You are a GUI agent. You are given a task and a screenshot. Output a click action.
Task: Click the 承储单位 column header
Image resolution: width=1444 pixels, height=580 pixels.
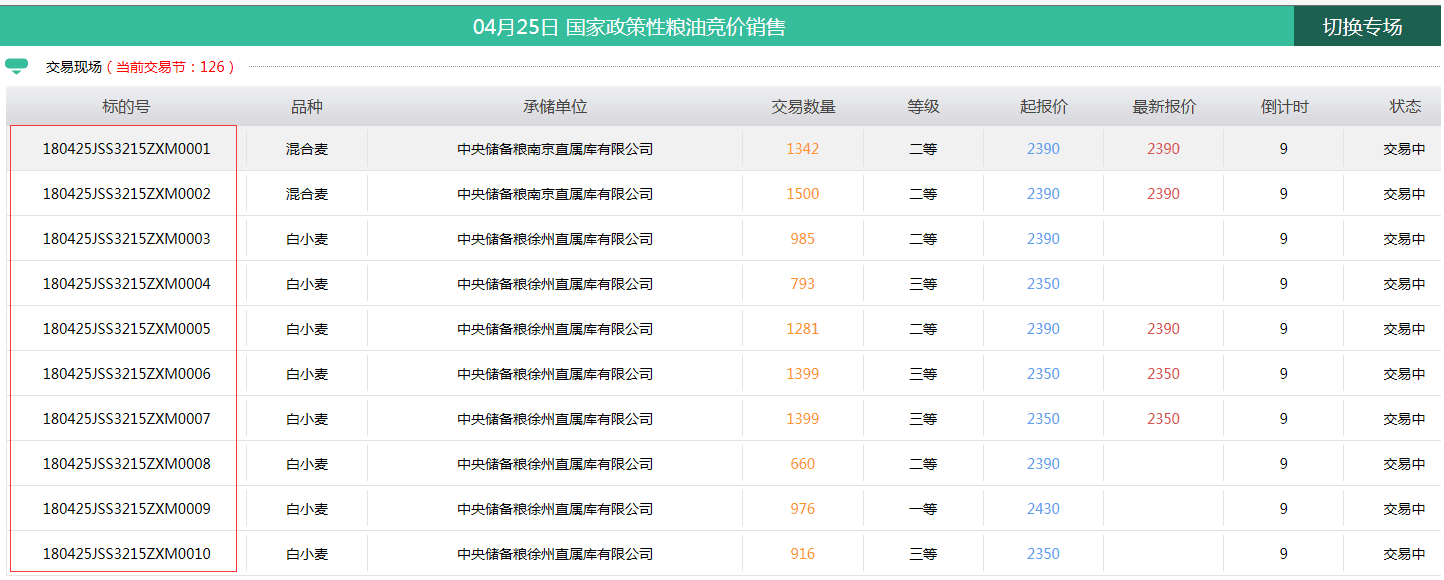pyautogui.click(x=555, y=107)
